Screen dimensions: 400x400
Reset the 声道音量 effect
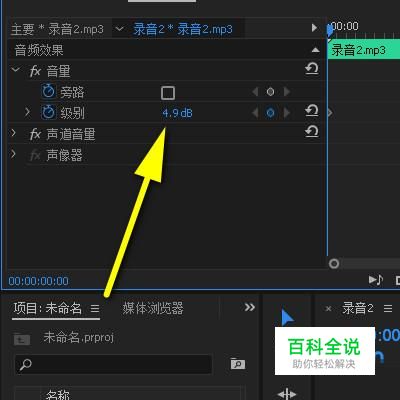312,131
